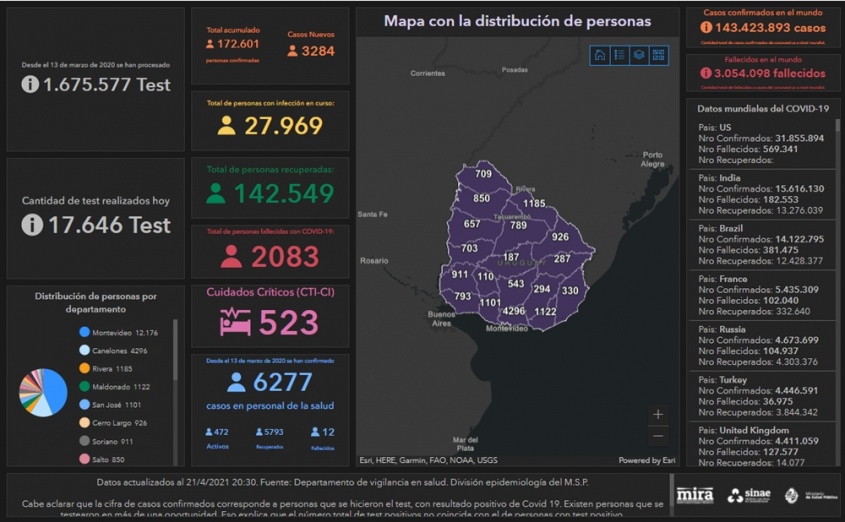Click the mira logo in footer
Viewport: 845px width, 522px height.
(695, 495)
